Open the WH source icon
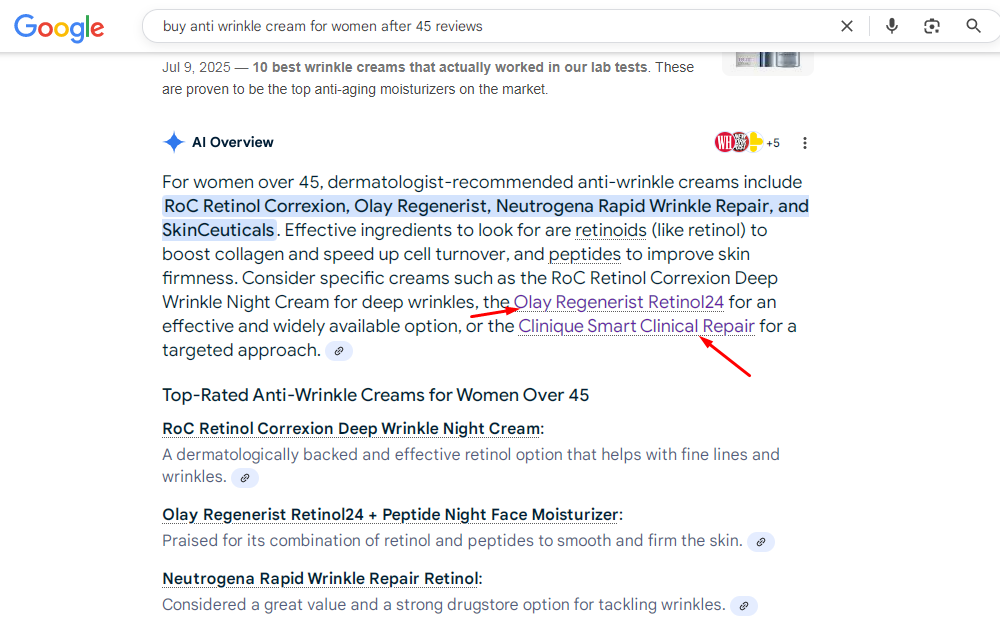This screenshot has width=1000, height=619. (723, 142)
